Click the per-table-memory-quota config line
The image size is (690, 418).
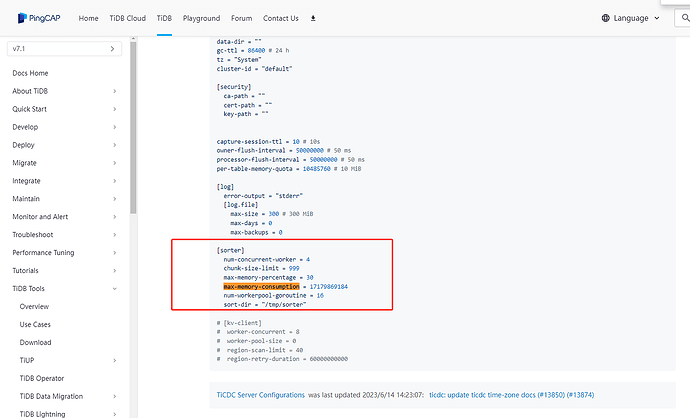(x=289, y=169)
